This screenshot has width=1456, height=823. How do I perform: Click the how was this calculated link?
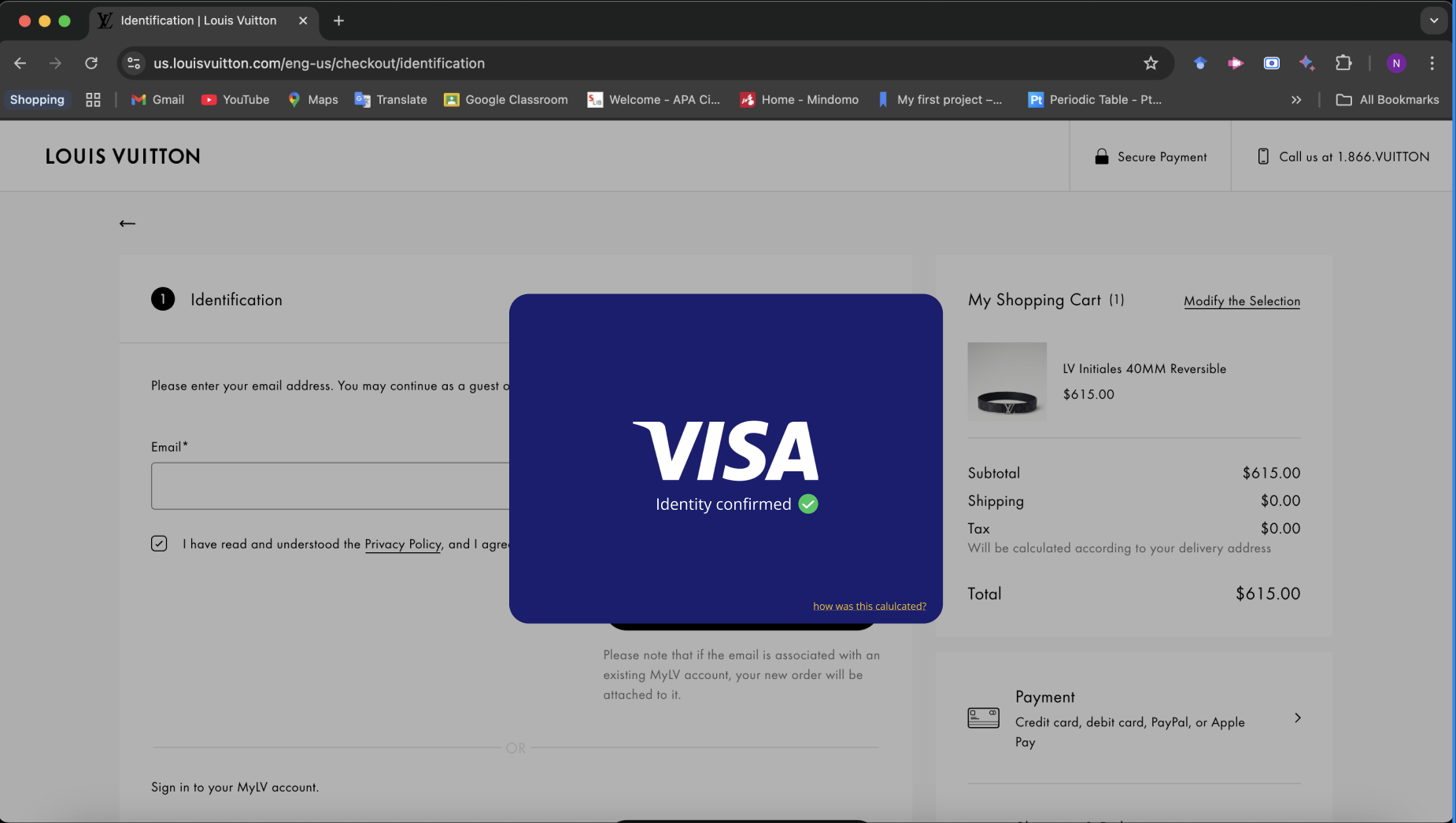(x=870, y=606)
